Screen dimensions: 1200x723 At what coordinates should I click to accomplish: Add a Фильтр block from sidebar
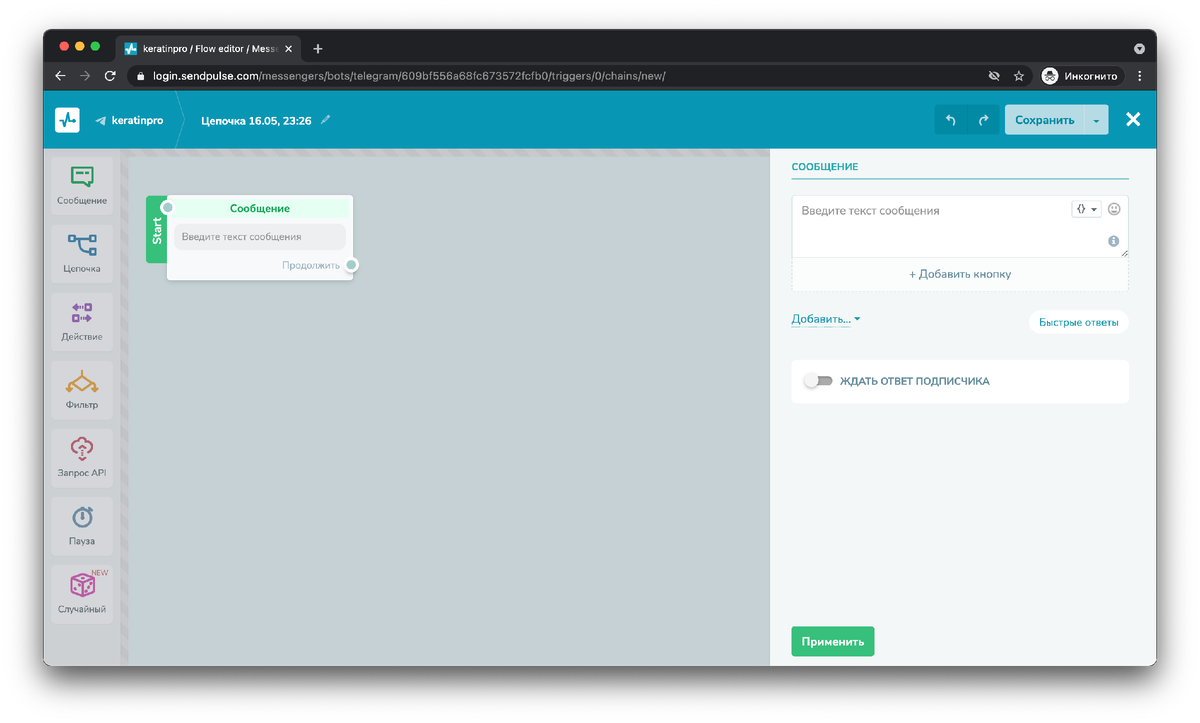click(x=82, y=389)
